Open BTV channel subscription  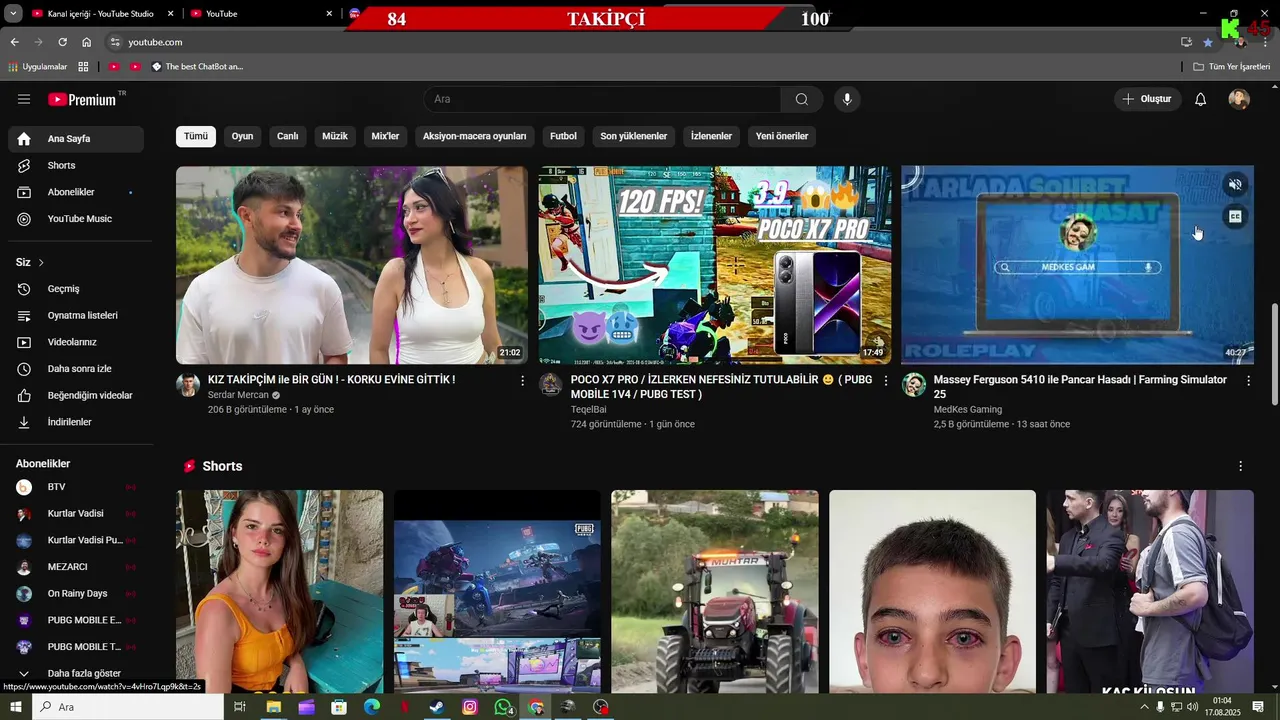click(x=76, y=487)
